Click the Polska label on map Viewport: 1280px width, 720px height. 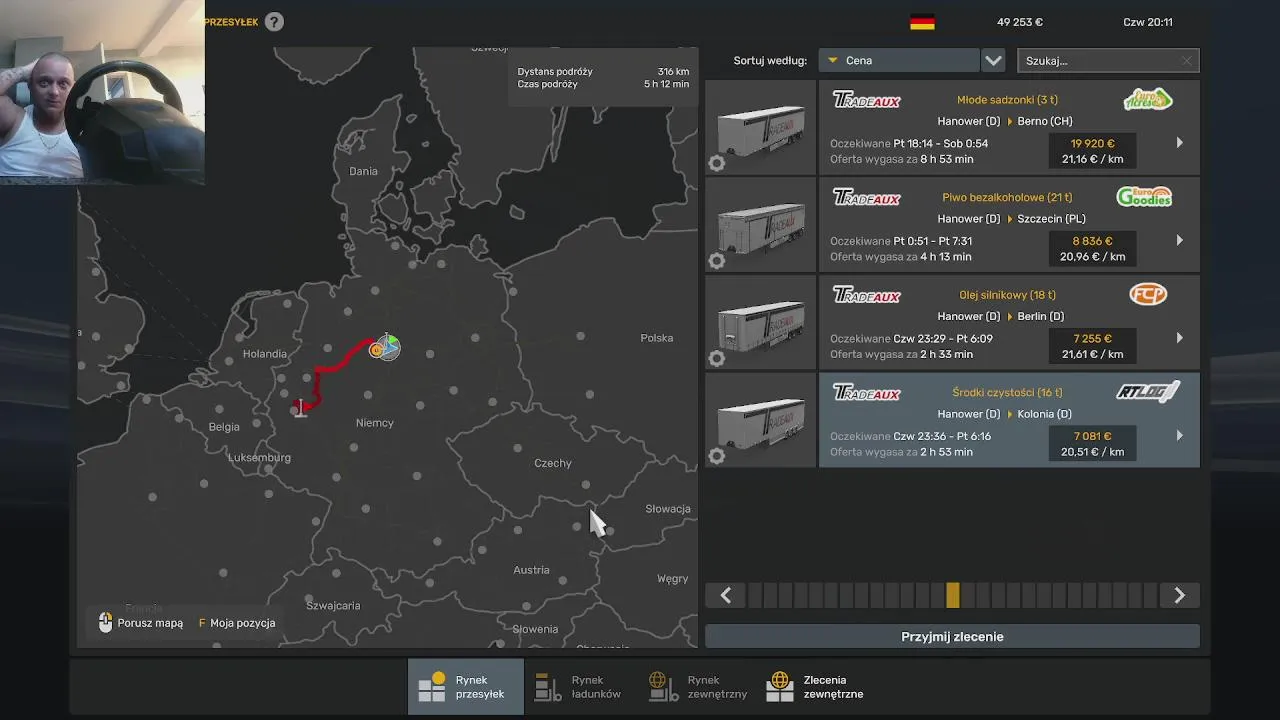click(656, 338)
